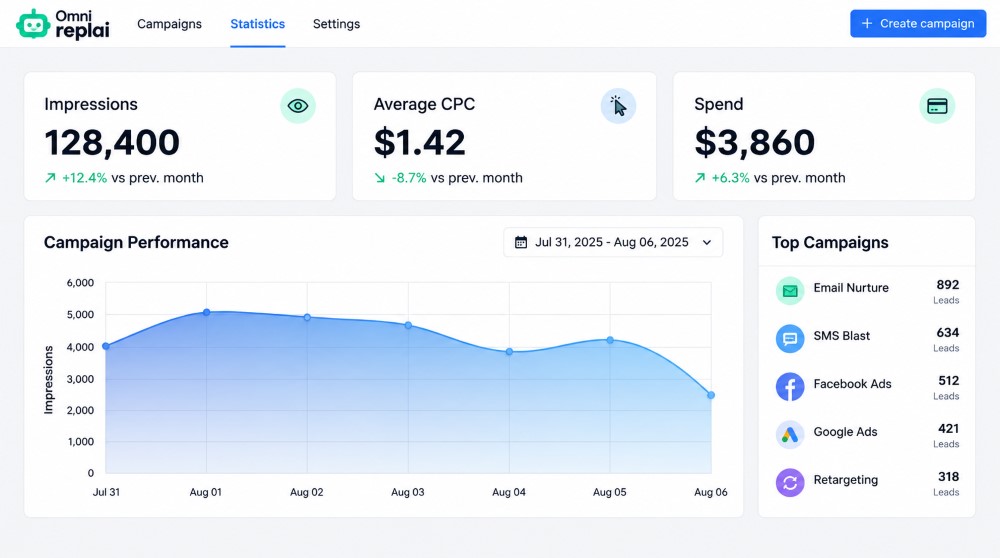This screenshot has height=558, width=1000.
Task: Click the Retargeting refresh icon
Action: click(x=790, y=483)
